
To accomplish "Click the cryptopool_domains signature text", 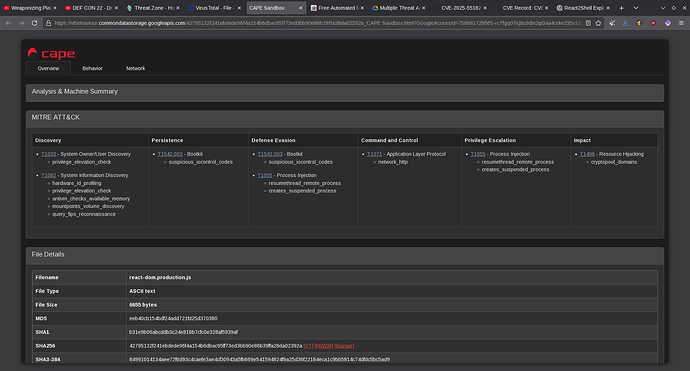I will 614,162.
